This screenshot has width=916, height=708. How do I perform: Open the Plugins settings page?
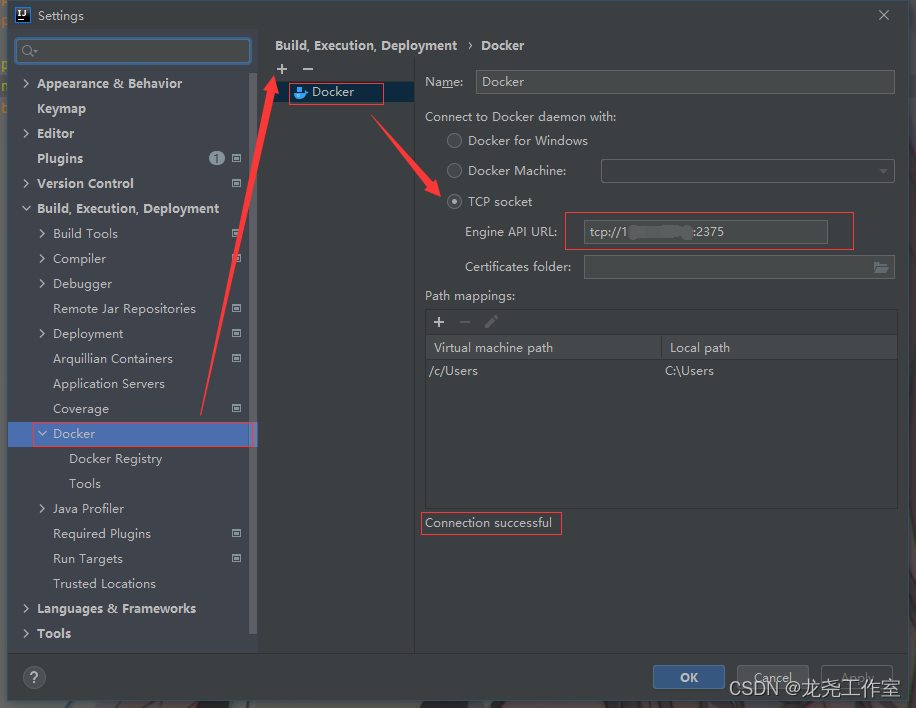click(x=60, y=158)
